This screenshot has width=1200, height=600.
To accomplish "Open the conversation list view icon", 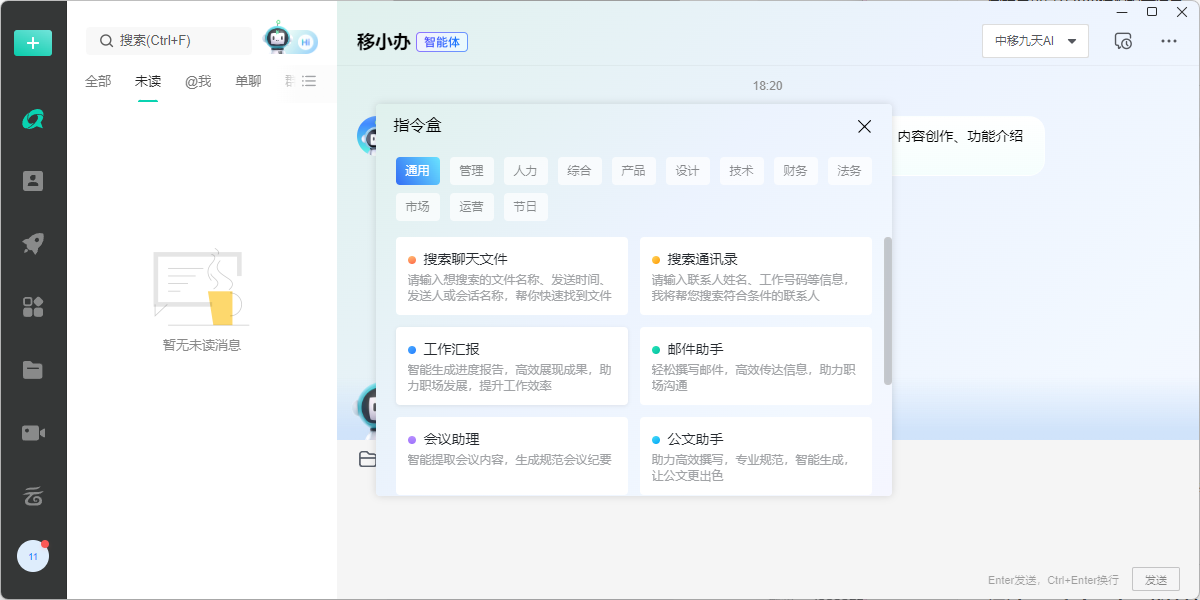I will [x=308, y=82].
